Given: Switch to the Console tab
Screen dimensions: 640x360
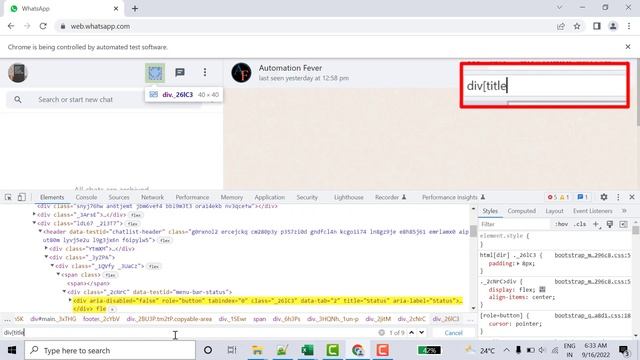Looking at the screenshot, I should coord(86,197).
